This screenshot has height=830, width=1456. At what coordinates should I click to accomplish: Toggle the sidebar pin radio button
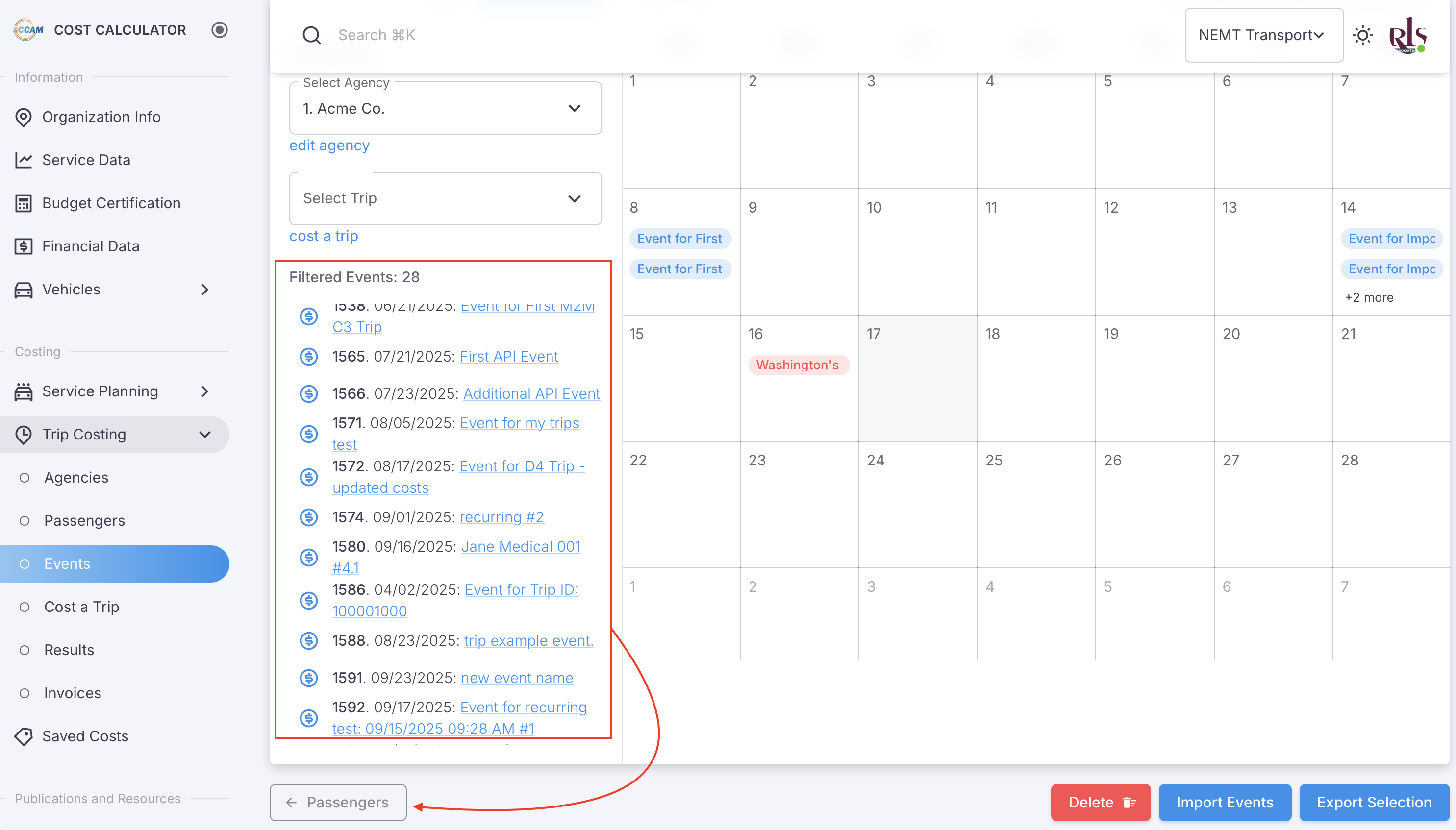pyautogui.click(x=220, y=29)
